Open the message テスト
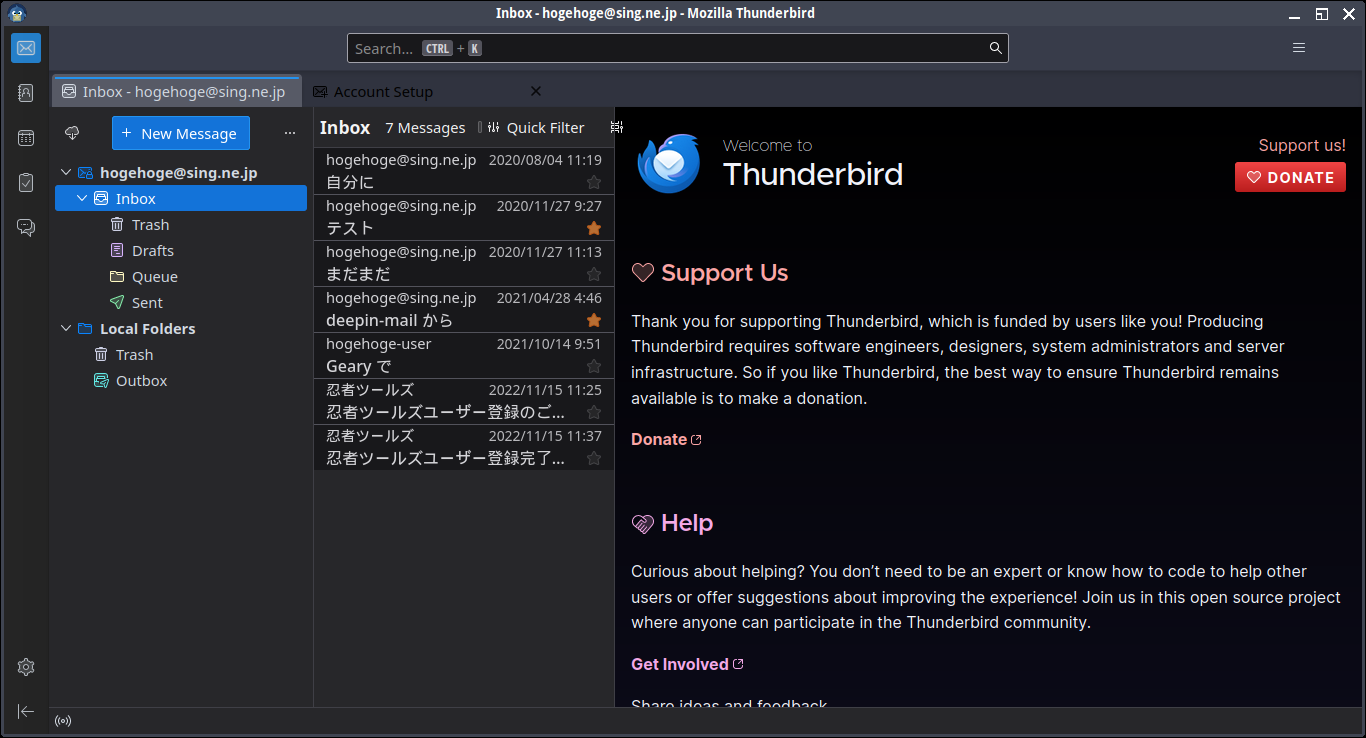This screenshot has width=1366, height=738. (x=464, y=218)
